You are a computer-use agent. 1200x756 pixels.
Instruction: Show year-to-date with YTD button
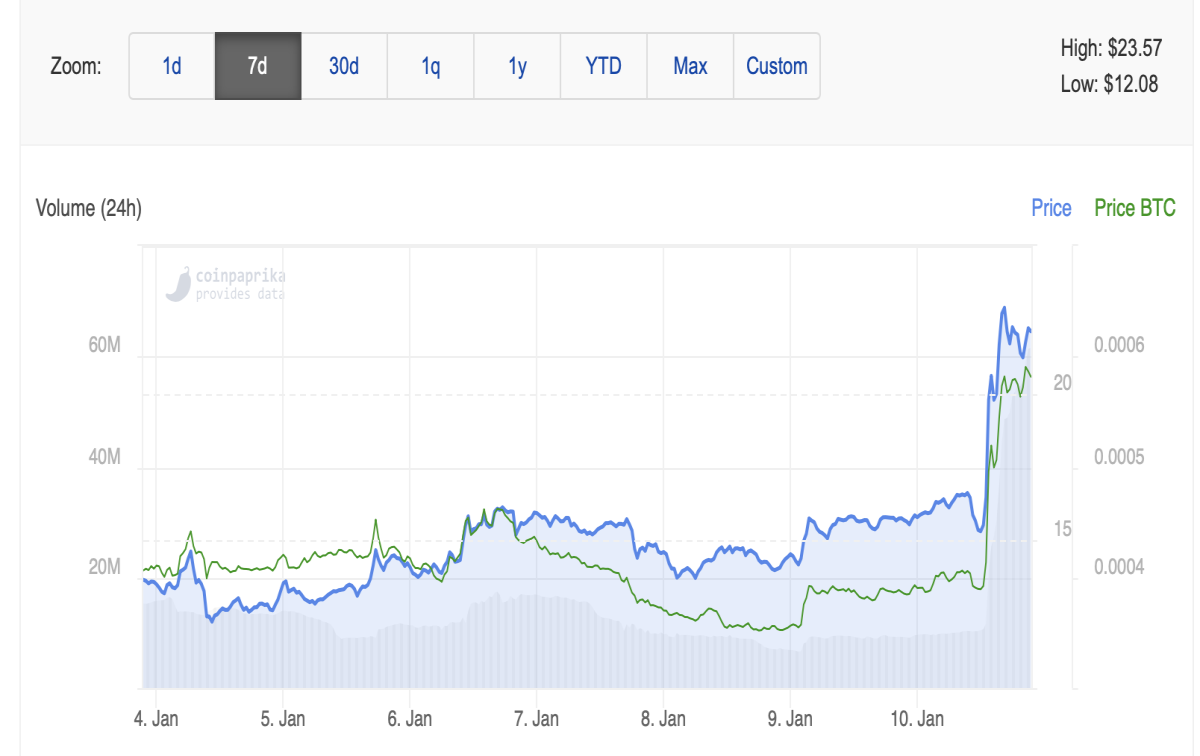pos(604,66)
